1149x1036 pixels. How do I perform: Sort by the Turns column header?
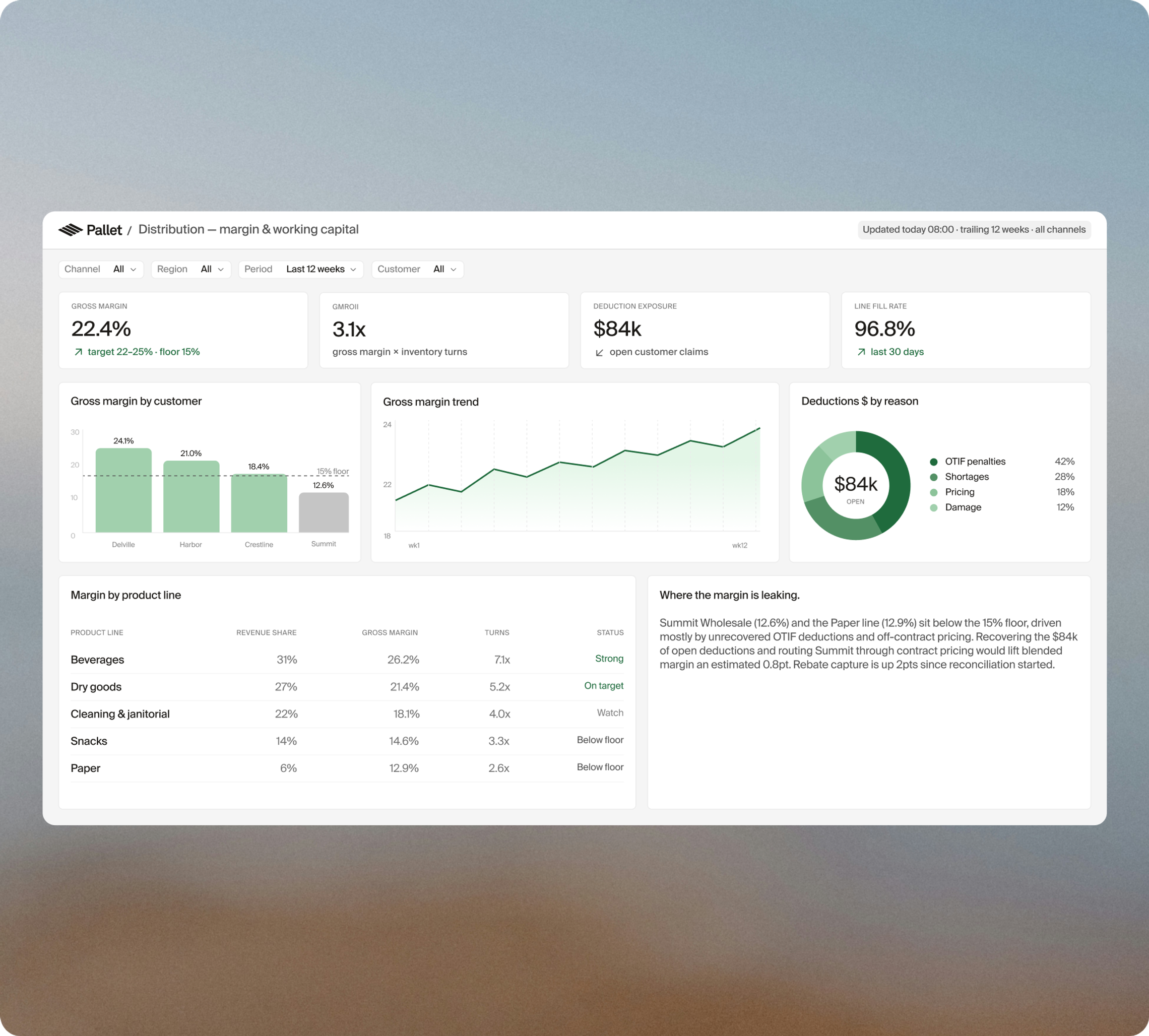click(x=497, y=632)
